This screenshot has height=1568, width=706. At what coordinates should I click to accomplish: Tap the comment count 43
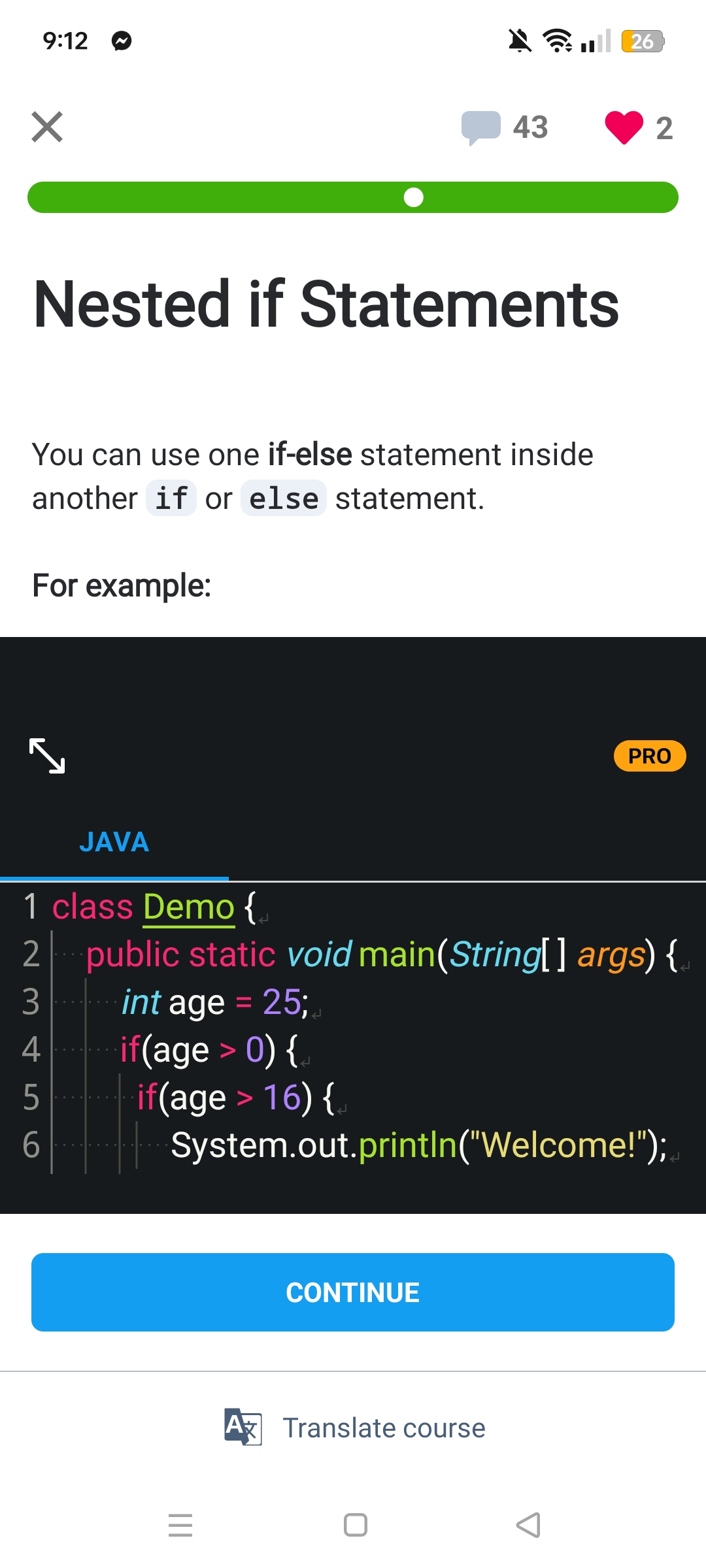pyautogui.click(x=530, y=127)
